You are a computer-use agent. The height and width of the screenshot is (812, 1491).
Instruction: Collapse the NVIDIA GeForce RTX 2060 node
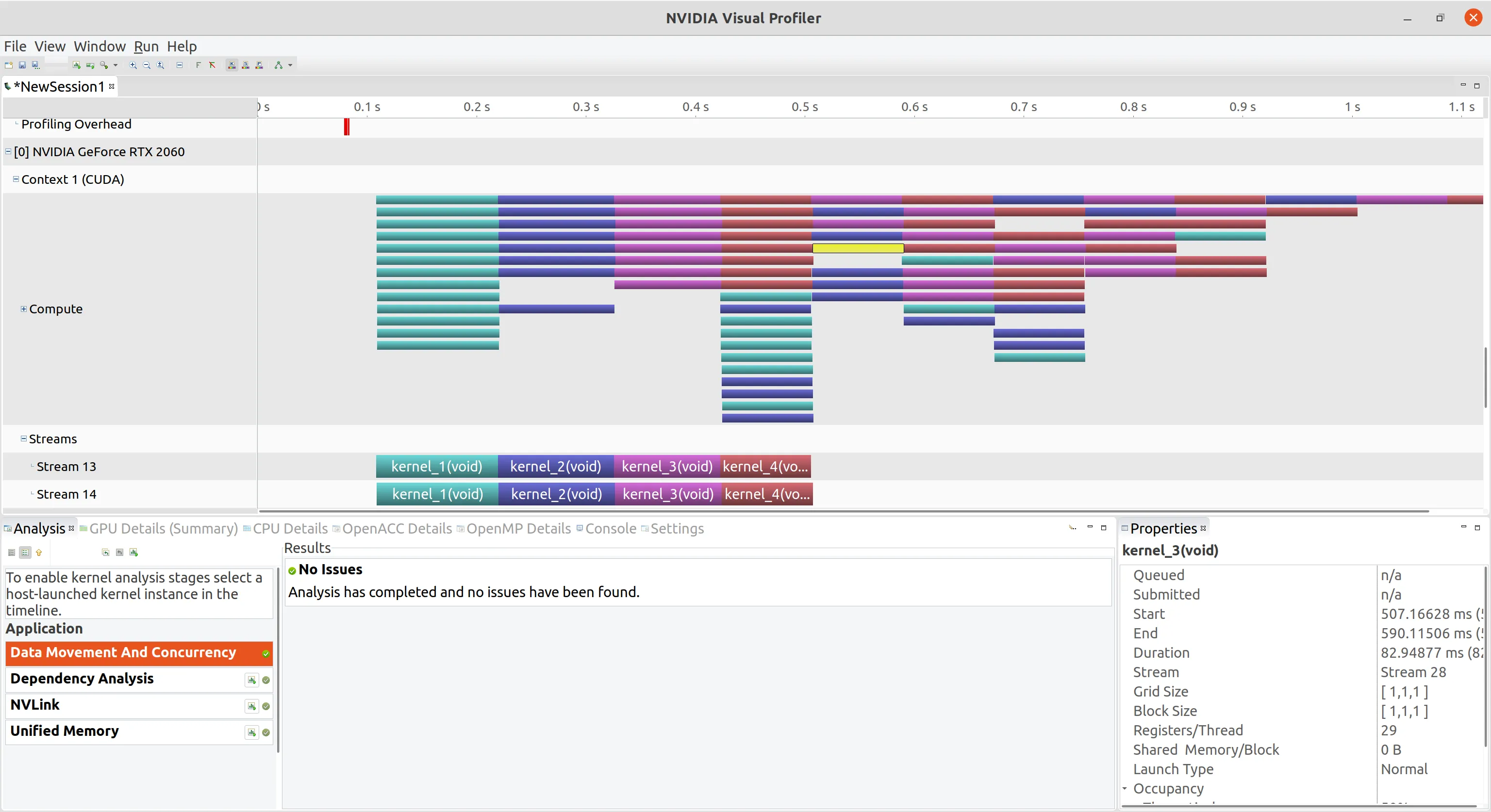click(8, 151)
